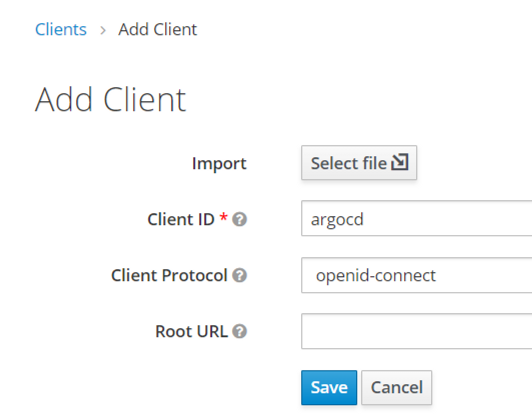Click the empty Root URL input field
Viewport: 532px width, 418px height.
(x=417, y=331)
